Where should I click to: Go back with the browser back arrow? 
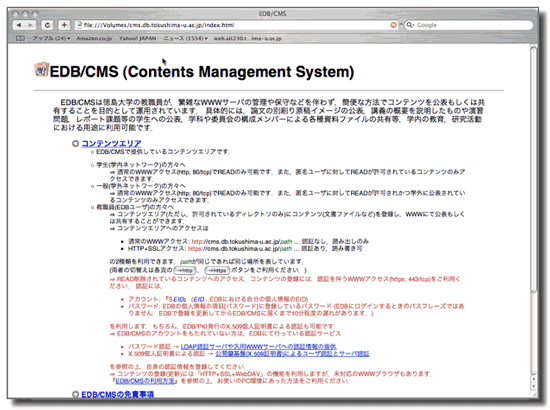click(x=19, y=25)
